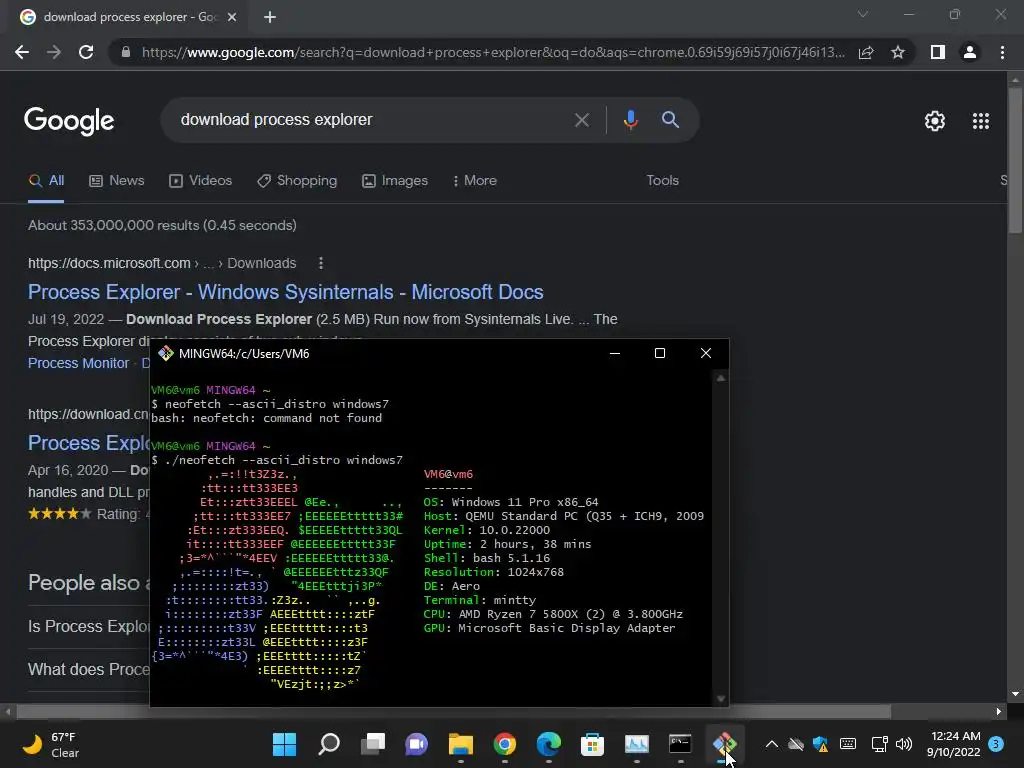This screenshot has height=768, width=1024.
Task: Open the Windows Start menu
Action: point(284,744)
